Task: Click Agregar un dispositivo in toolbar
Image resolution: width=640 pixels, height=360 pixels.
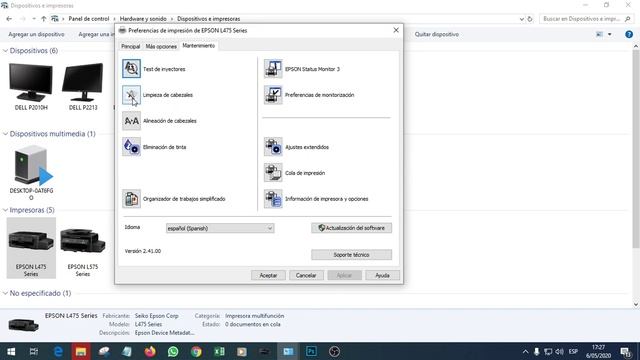Action: click(x=36, y=34)
